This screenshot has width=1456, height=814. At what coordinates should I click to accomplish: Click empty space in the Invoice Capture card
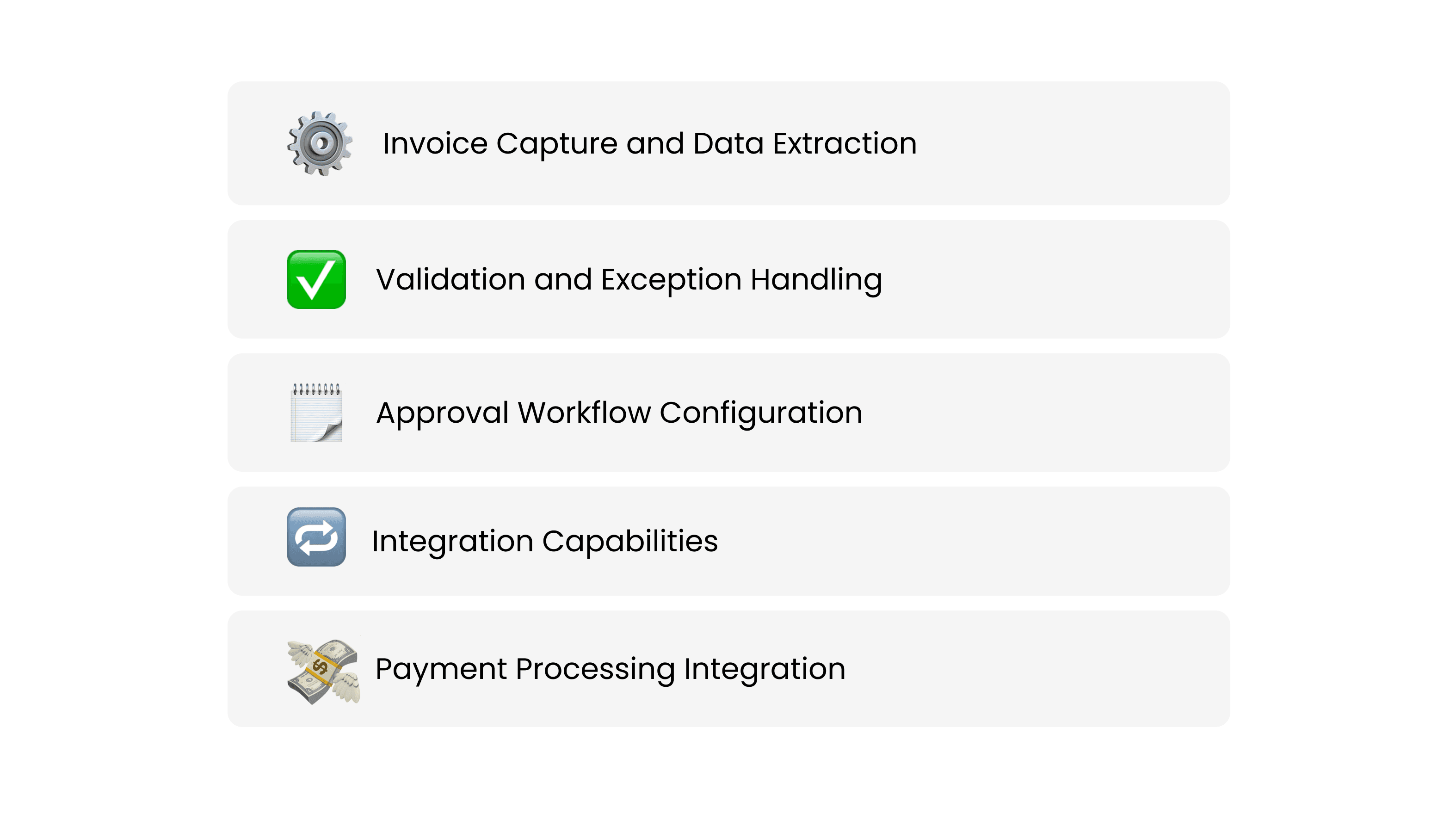click(1074, 143)
